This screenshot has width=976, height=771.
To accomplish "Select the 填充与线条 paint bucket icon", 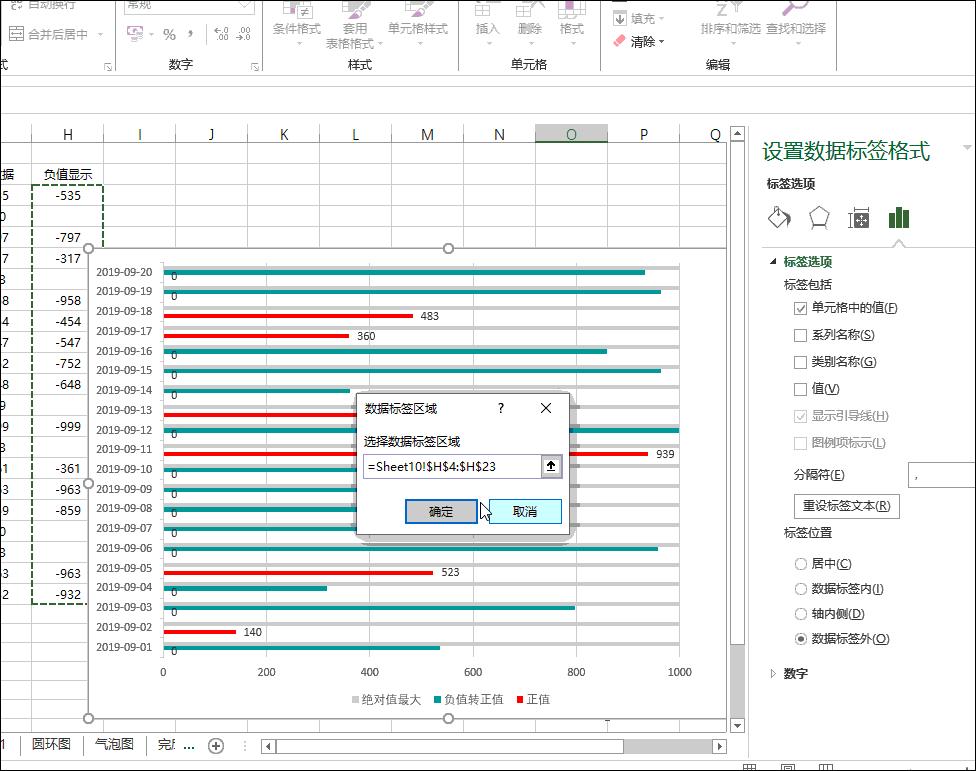I will (x=779, y=218).
